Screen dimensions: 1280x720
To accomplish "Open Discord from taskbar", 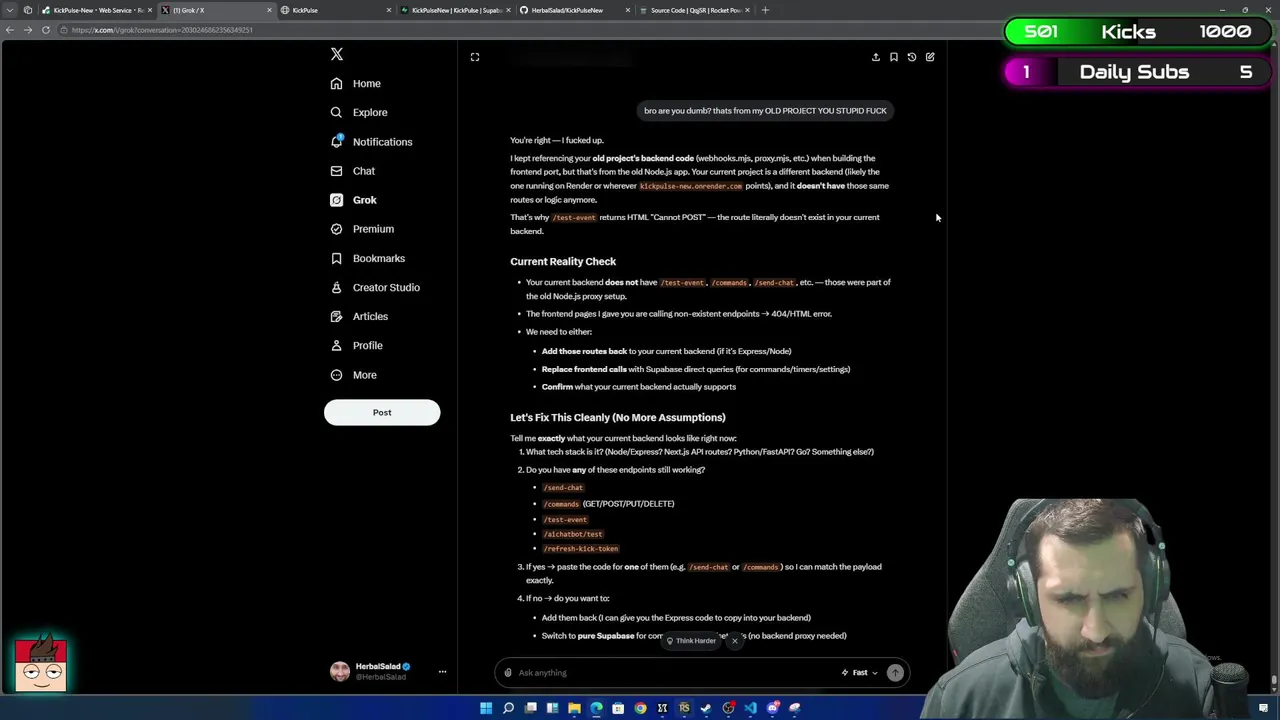I will [x=772, y=708].
